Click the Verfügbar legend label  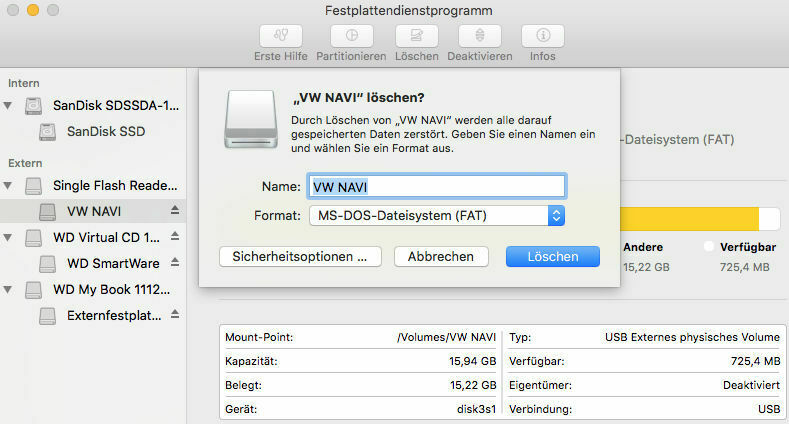pyautogui.click(x=748, y=247)
